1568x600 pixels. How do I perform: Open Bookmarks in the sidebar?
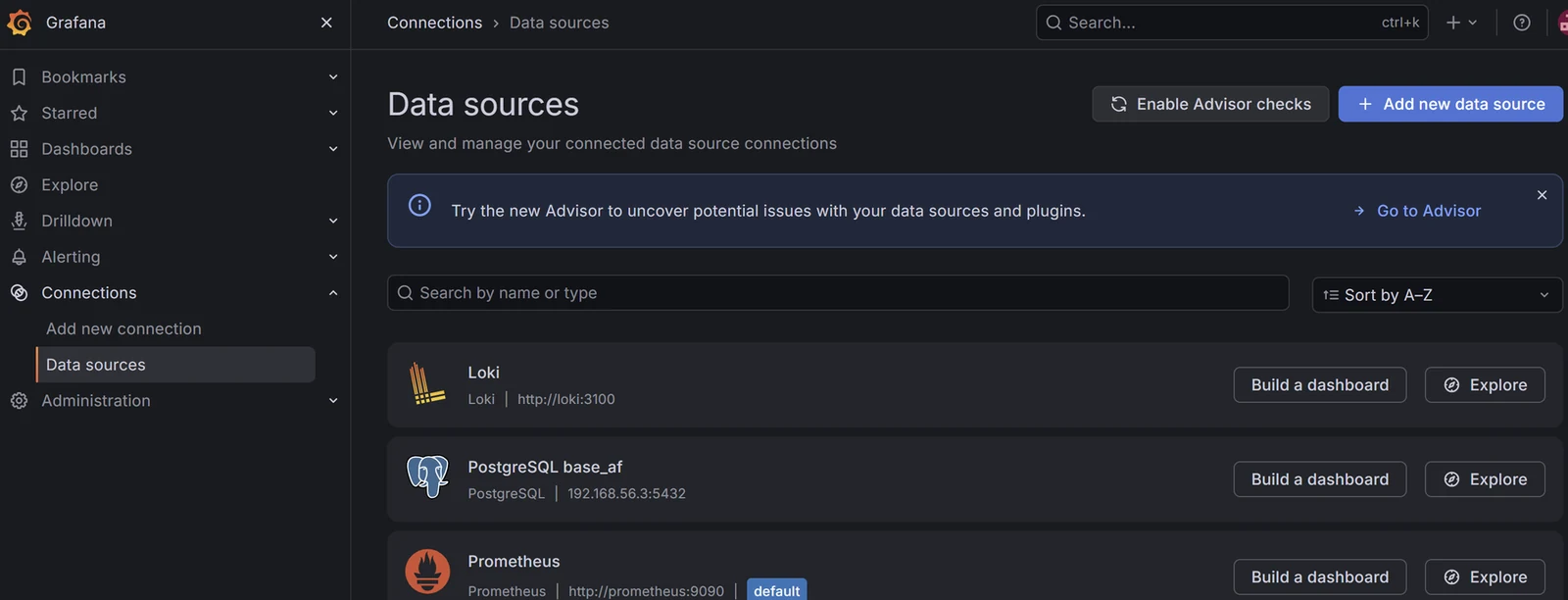point(83,76)
